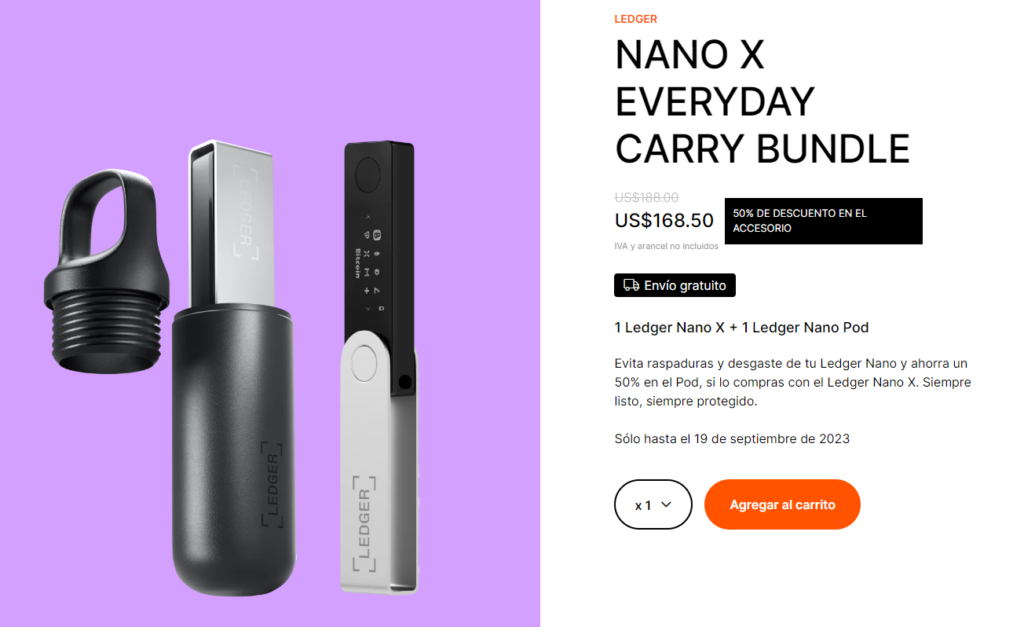Click the dark Ledger Nano Pod image

[232, 449]
